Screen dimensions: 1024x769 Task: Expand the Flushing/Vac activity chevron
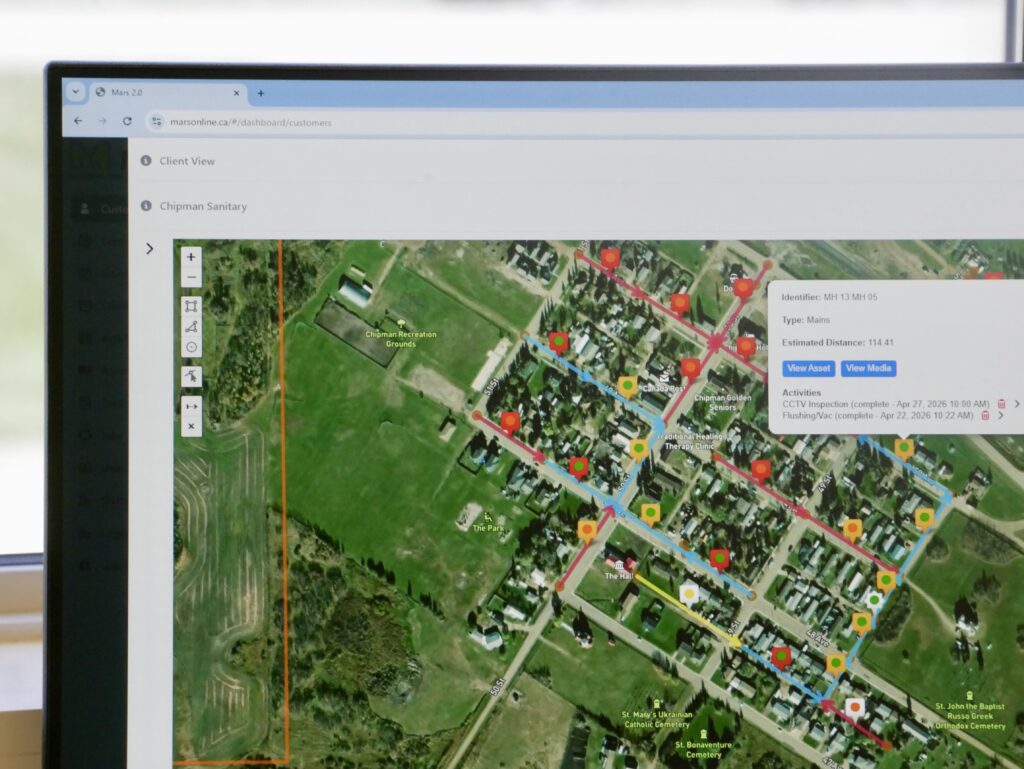1000,415
